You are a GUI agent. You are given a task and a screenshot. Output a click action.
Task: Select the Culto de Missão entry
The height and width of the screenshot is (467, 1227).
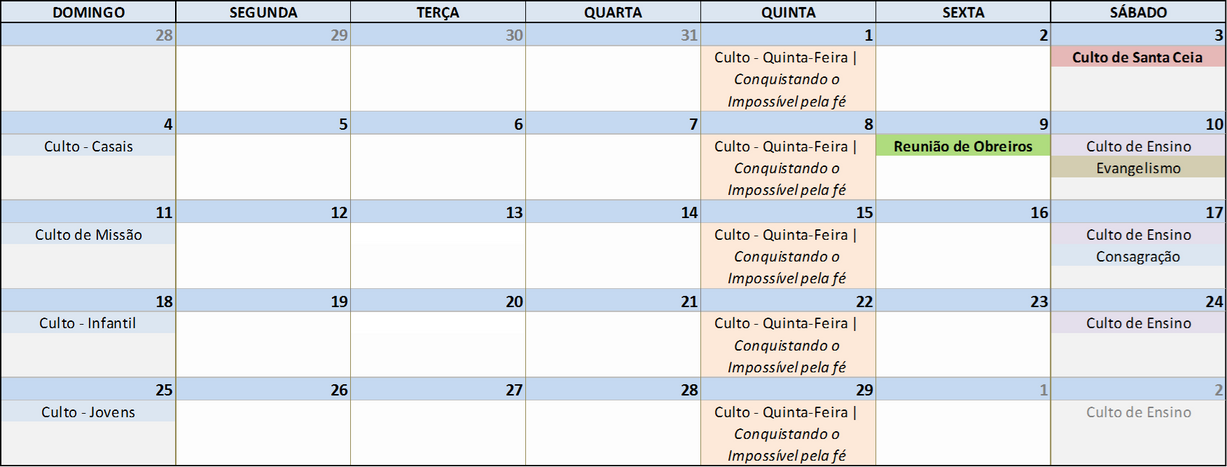(x=88, y=234)
